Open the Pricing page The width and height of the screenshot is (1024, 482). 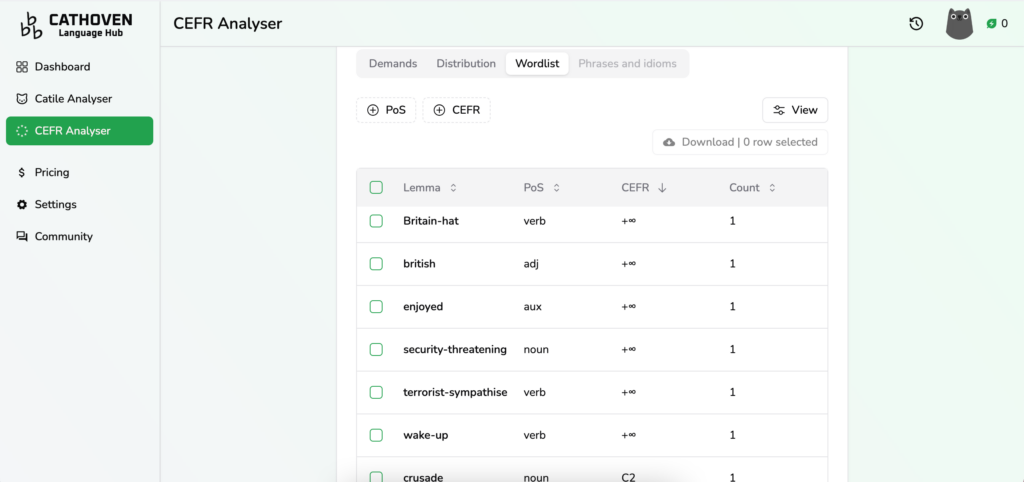(x=52, y=173)
